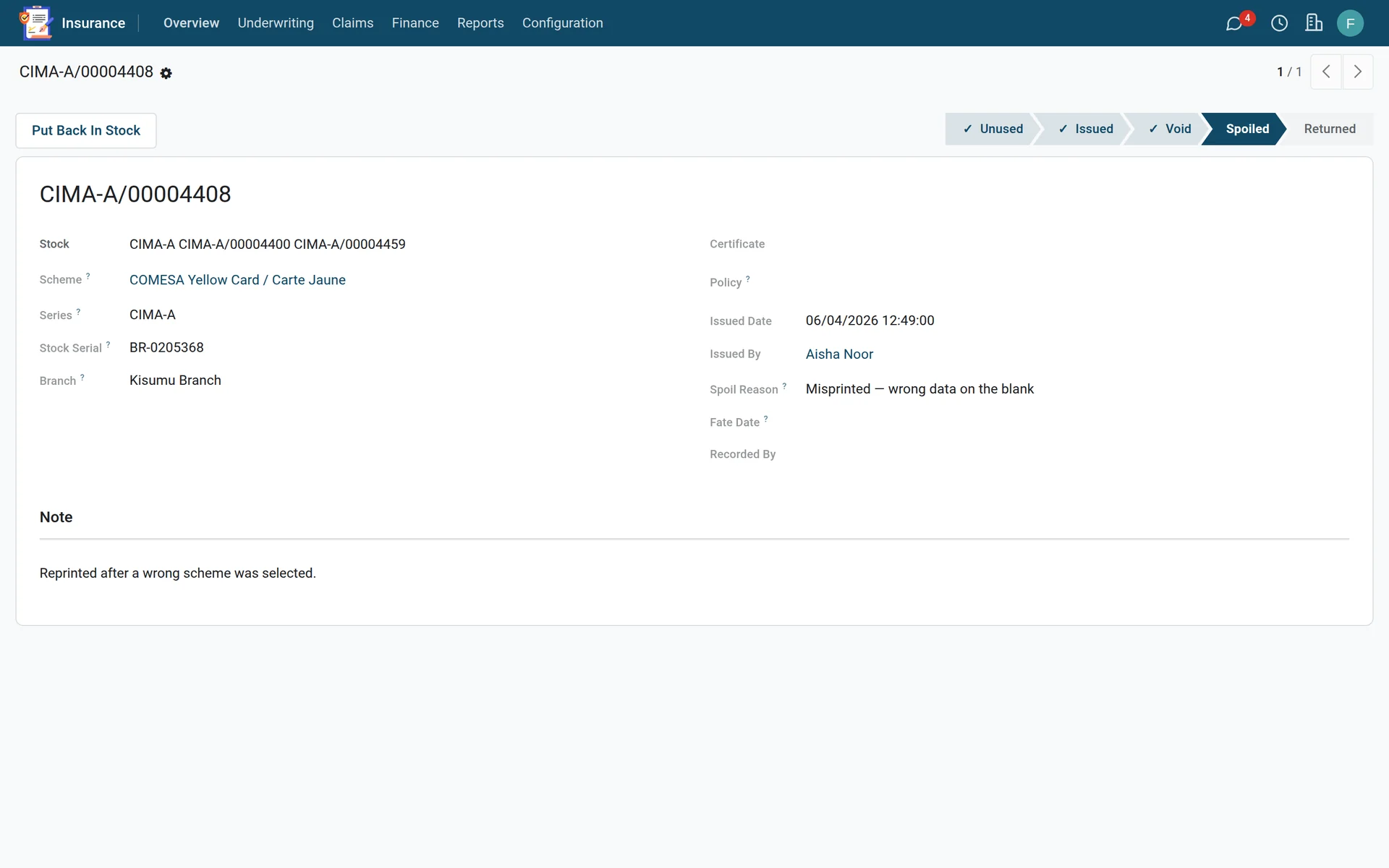Select the Returned status stage
1389x868 pixels.
click(1330, 129)
